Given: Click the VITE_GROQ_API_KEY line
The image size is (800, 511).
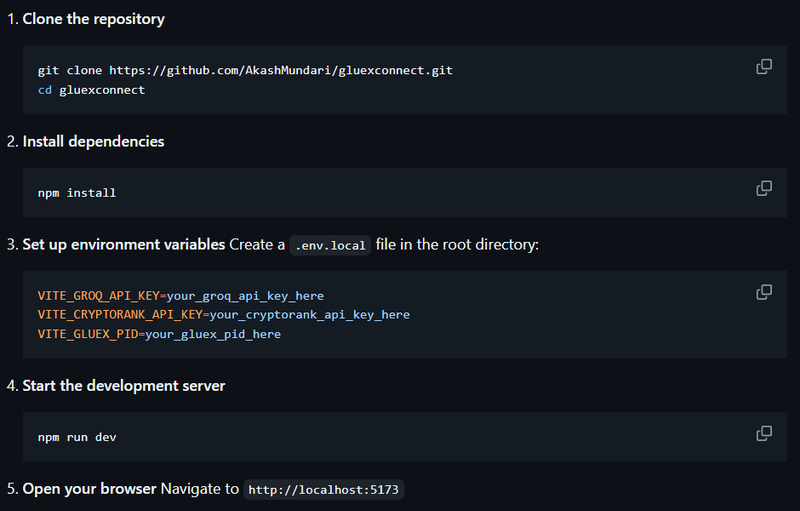Looking at the screenshot, I should point(180,296).
